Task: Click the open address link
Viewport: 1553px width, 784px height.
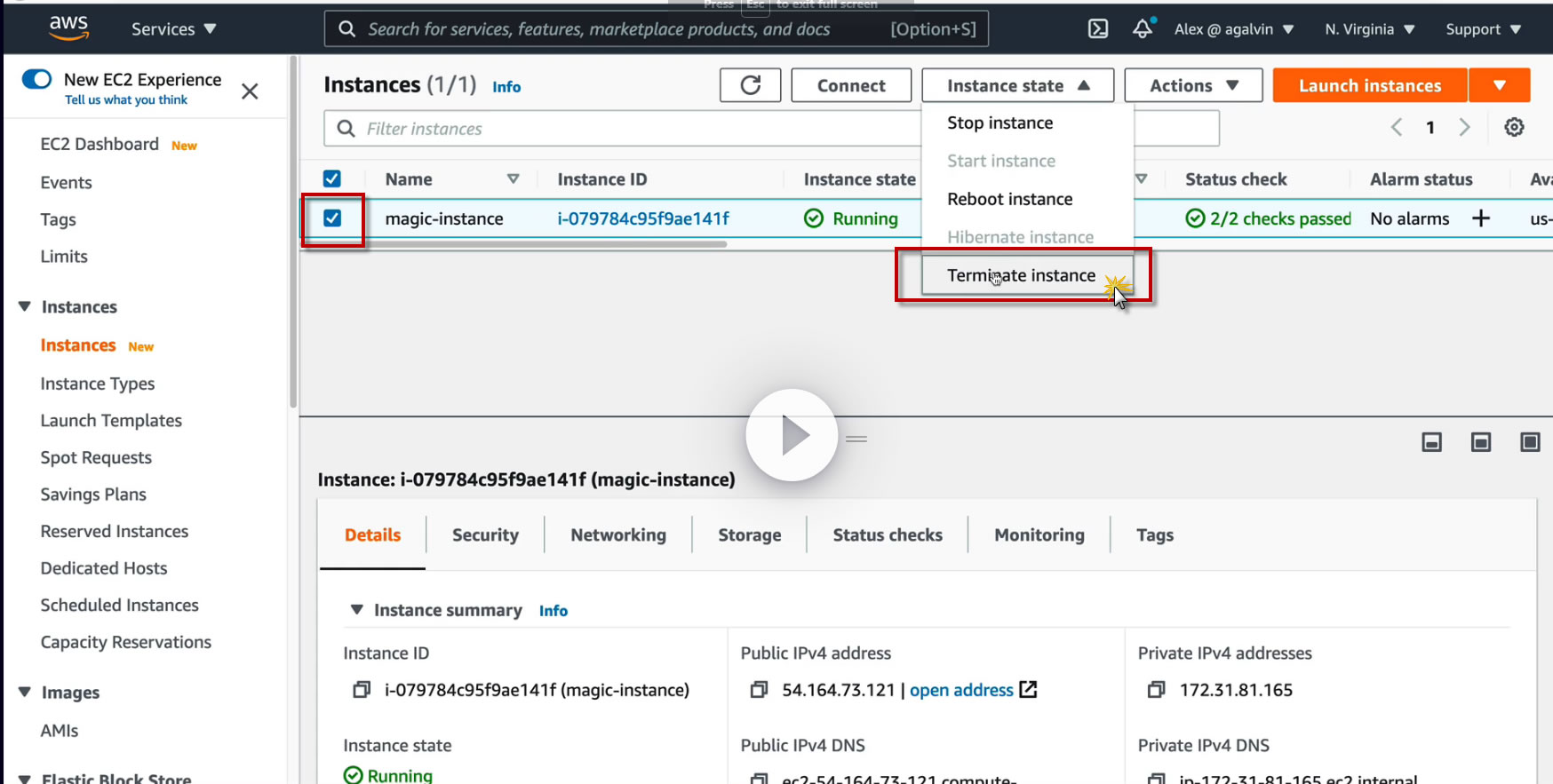Action: click(961, 690)
